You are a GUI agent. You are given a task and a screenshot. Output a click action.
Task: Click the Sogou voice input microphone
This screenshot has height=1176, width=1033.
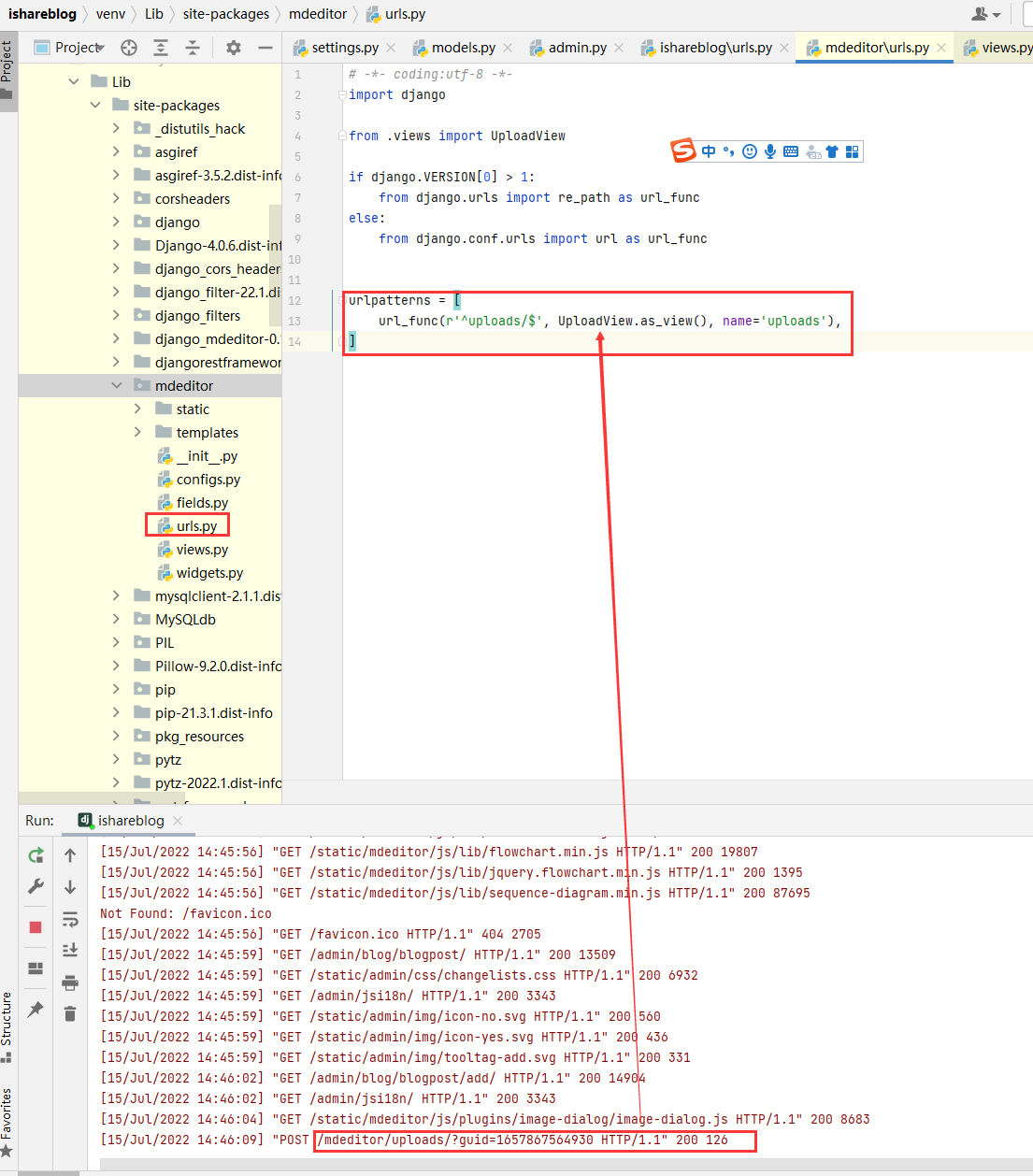pyautogui.click(x=770, y=151)
